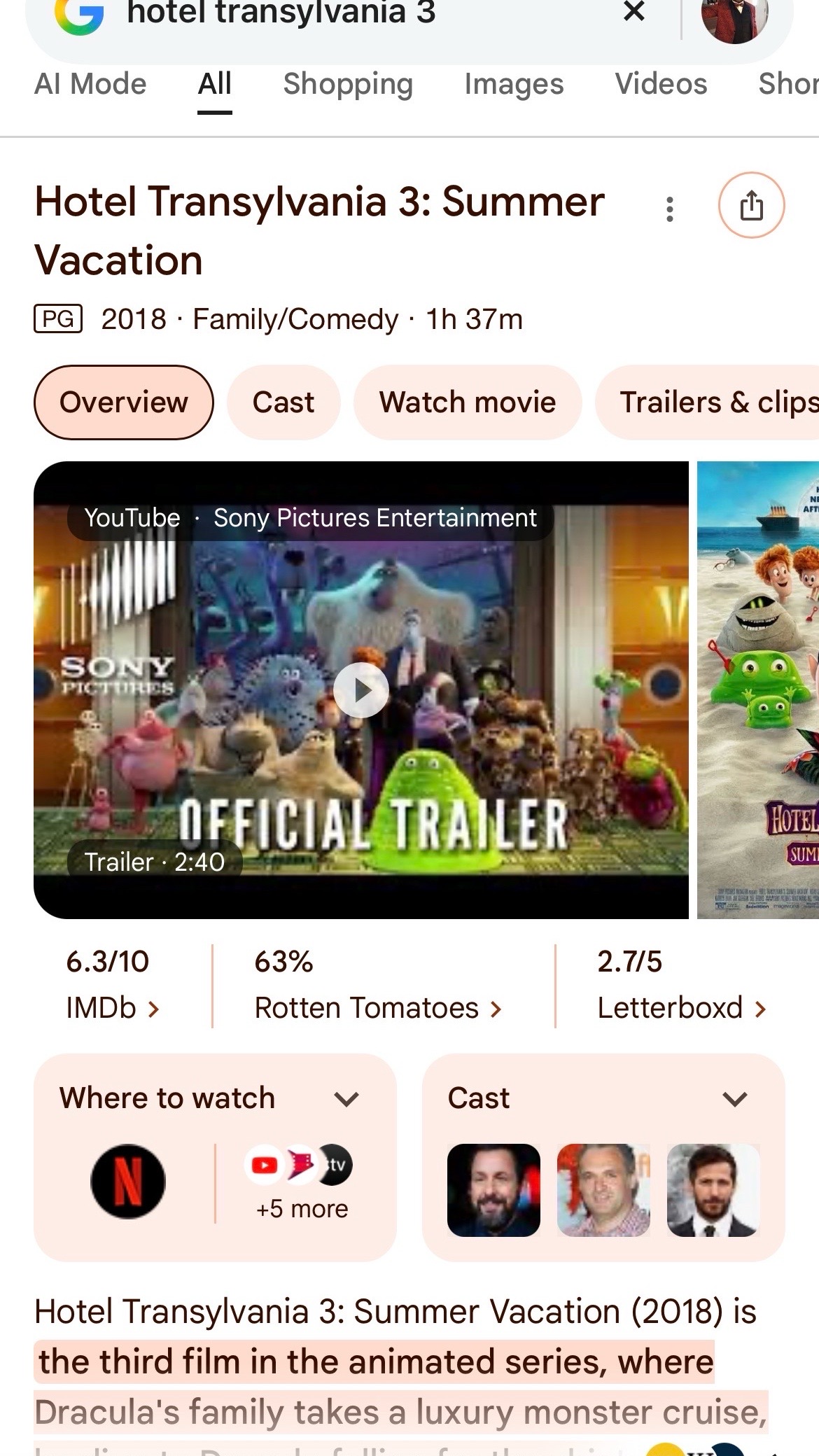
Task: Select Adam Sandler's cast photo
Action: pyautogui.click(x=493, y=1190)
